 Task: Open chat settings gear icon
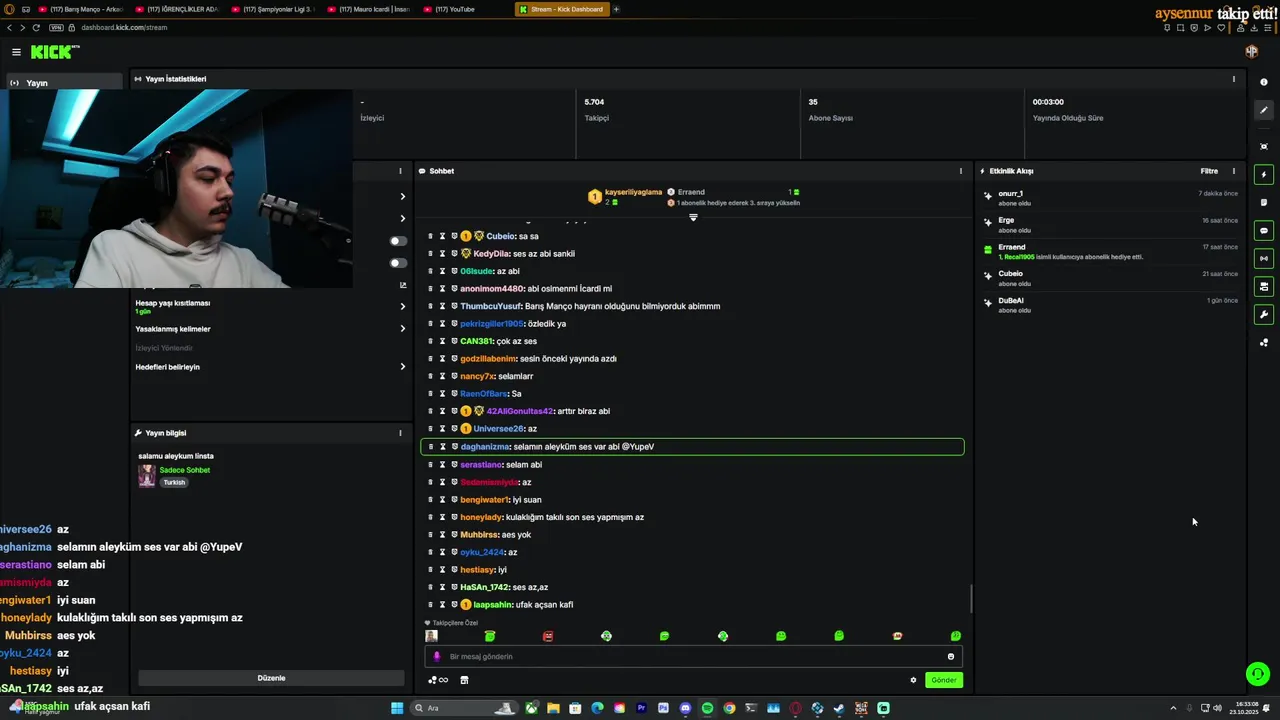[x=913, y=680]
